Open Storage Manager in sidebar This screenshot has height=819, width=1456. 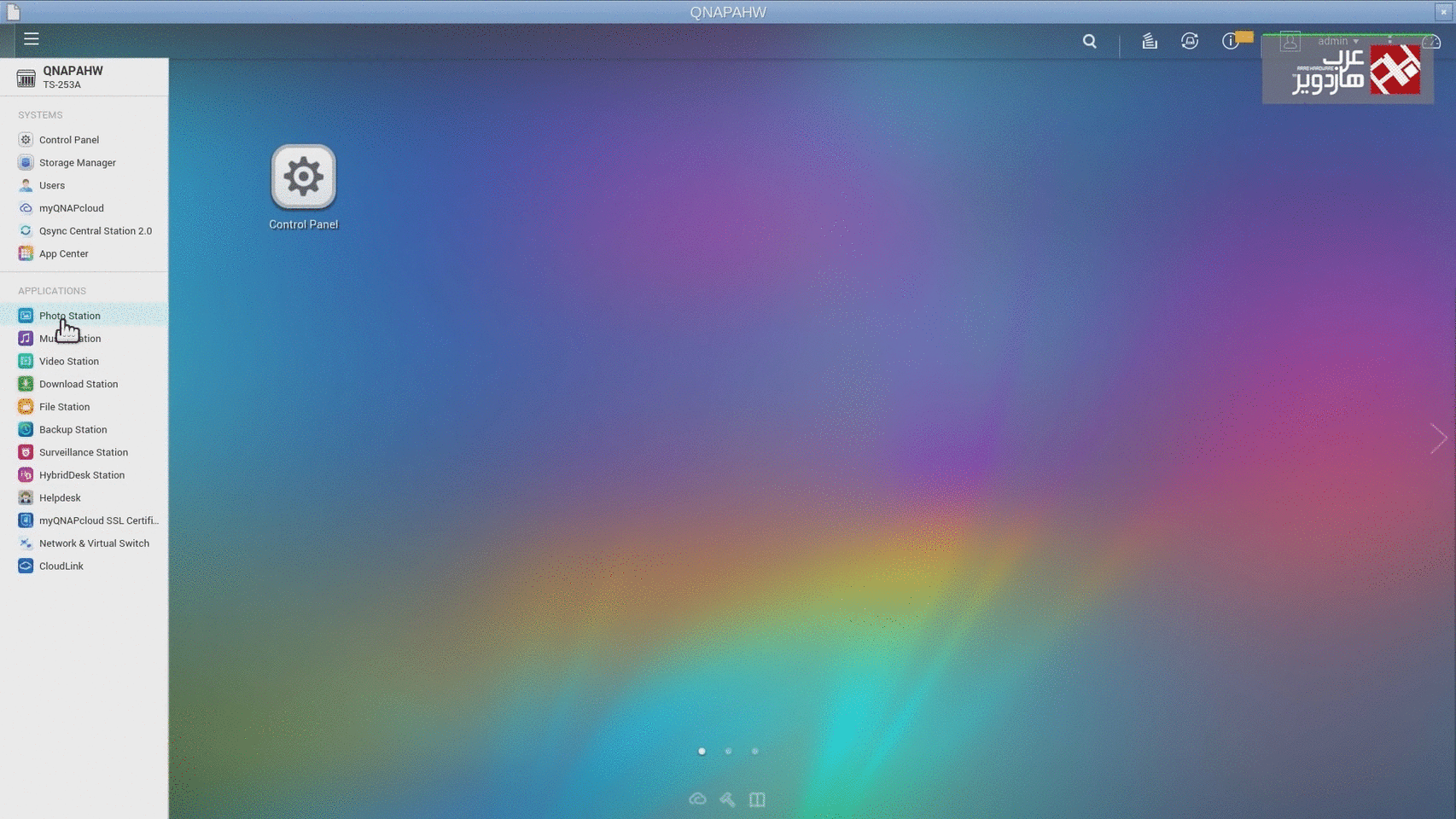(x=84, y=163)
